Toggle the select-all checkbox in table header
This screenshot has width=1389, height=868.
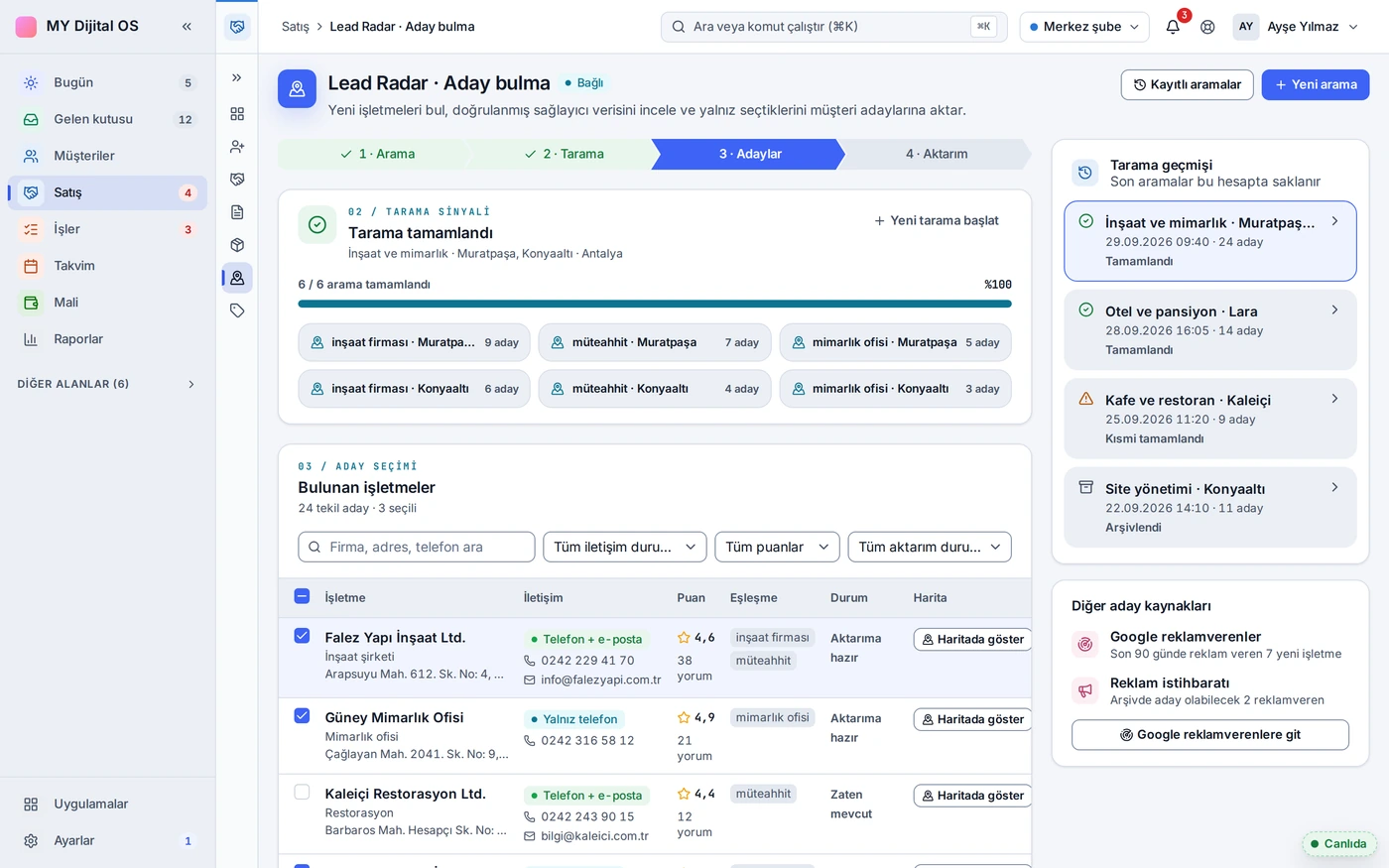303,596
